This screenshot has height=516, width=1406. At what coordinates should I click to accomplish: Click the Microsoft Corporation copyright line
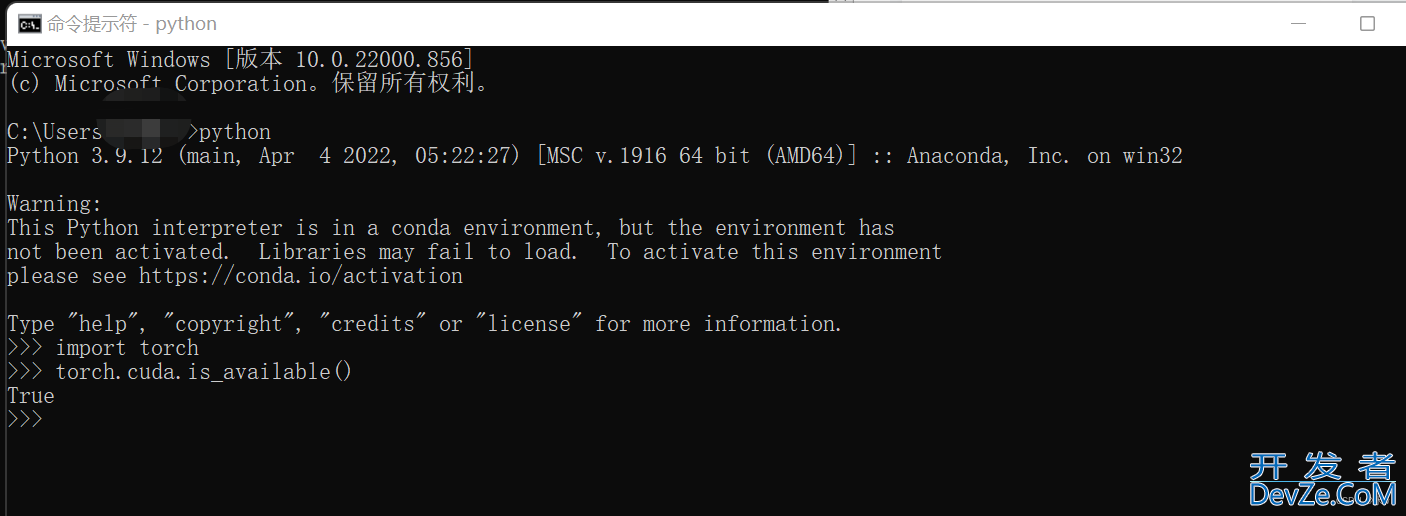tap(249, 84)
